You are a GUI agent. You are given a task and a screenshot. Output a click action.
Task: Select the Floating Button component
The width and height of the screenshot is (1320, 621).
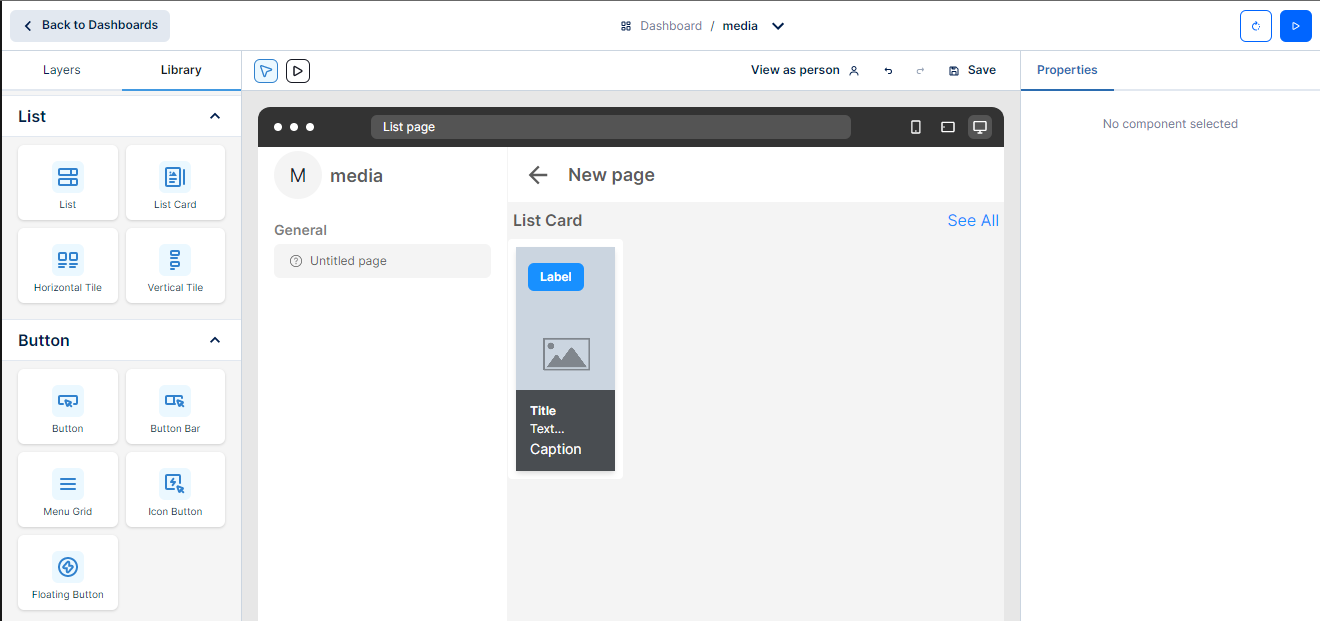(68, 573)
